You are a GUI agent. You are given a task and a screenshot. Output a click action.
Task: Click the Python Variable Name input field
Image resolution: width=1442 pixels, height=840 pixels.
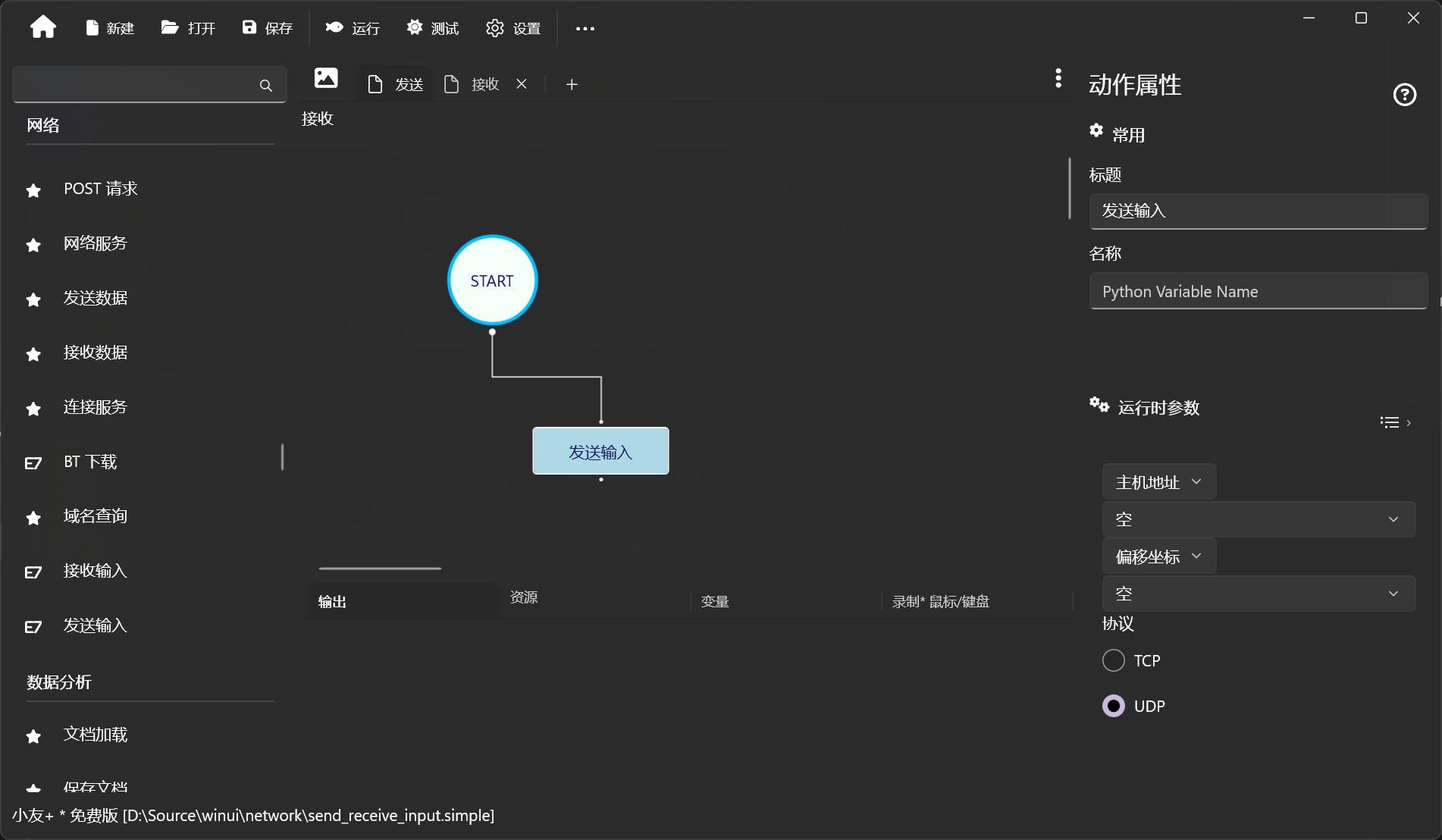pos(1258,291)
